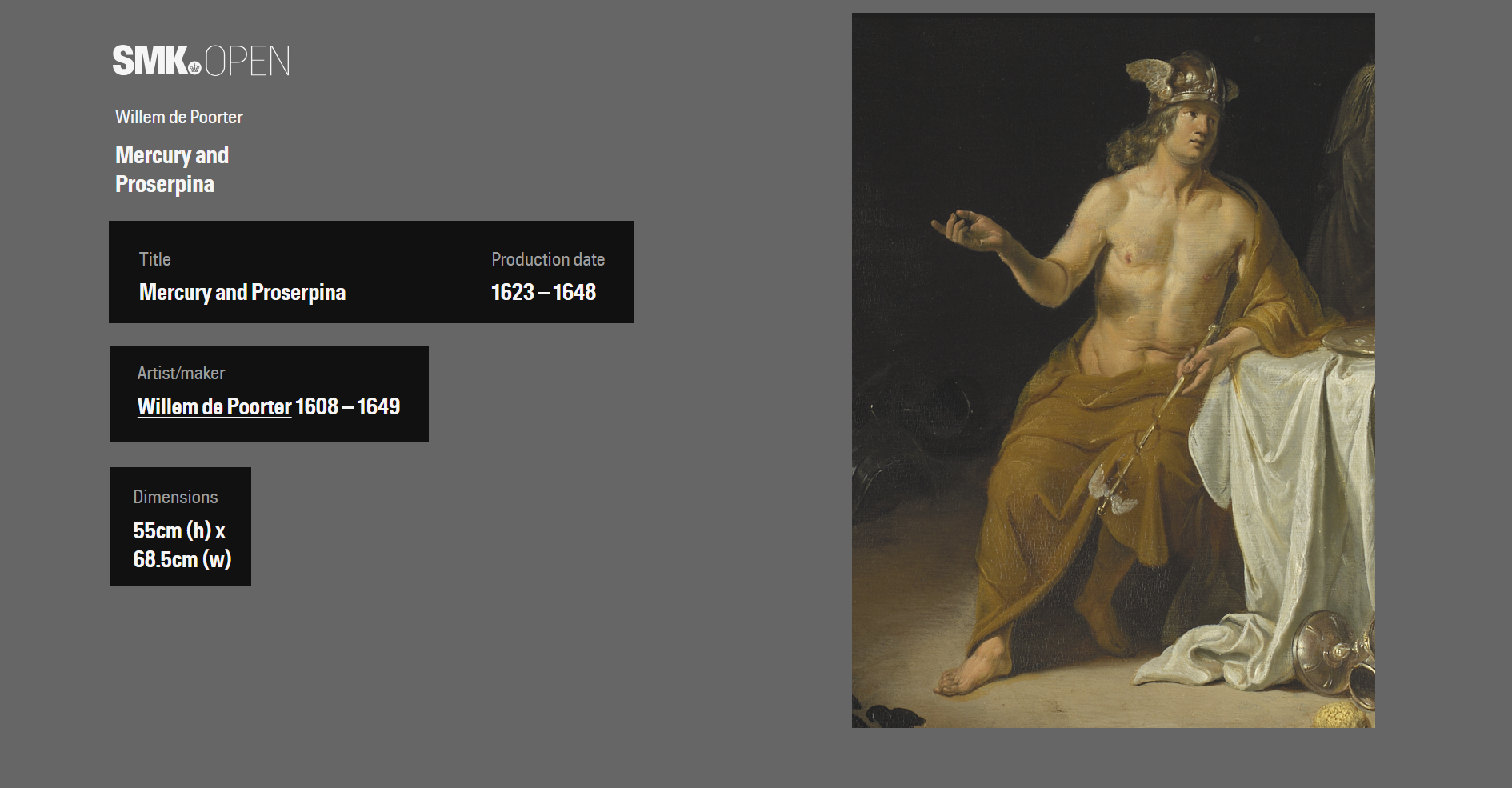Click the crown emblem in SMK logo

tap(194, 68)
